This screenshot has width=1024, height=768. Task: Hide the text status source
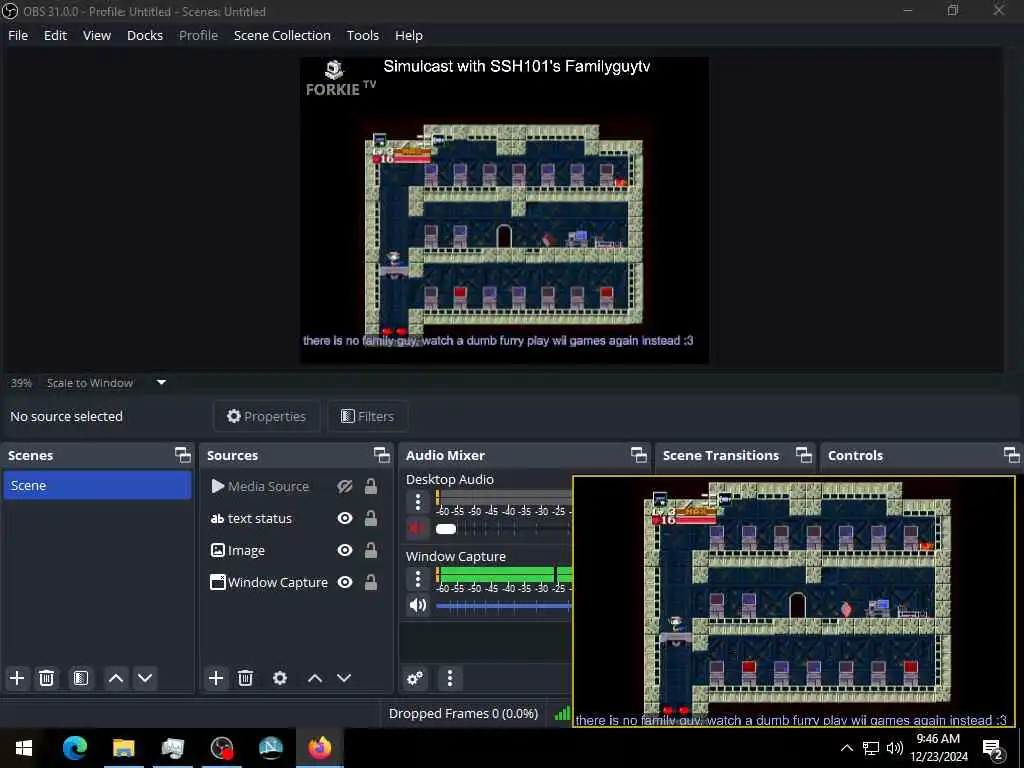(345, 518)
